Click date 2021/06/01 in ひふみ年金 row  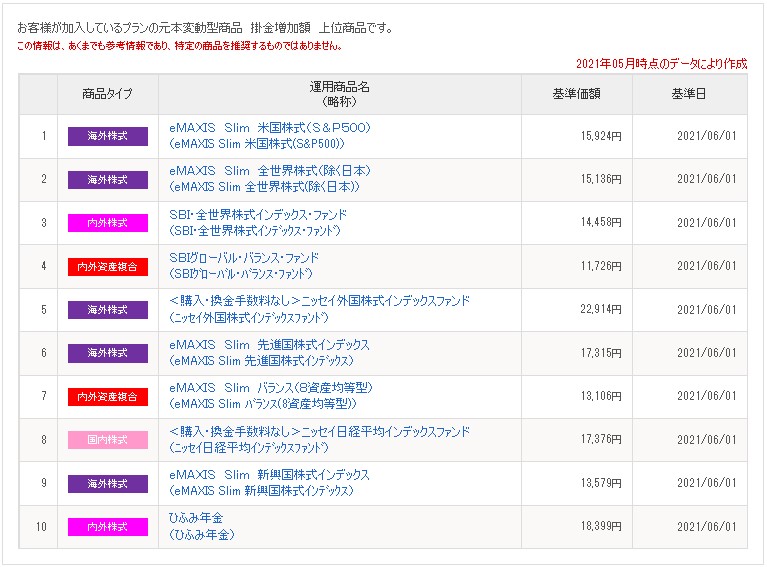coord(707,526)
